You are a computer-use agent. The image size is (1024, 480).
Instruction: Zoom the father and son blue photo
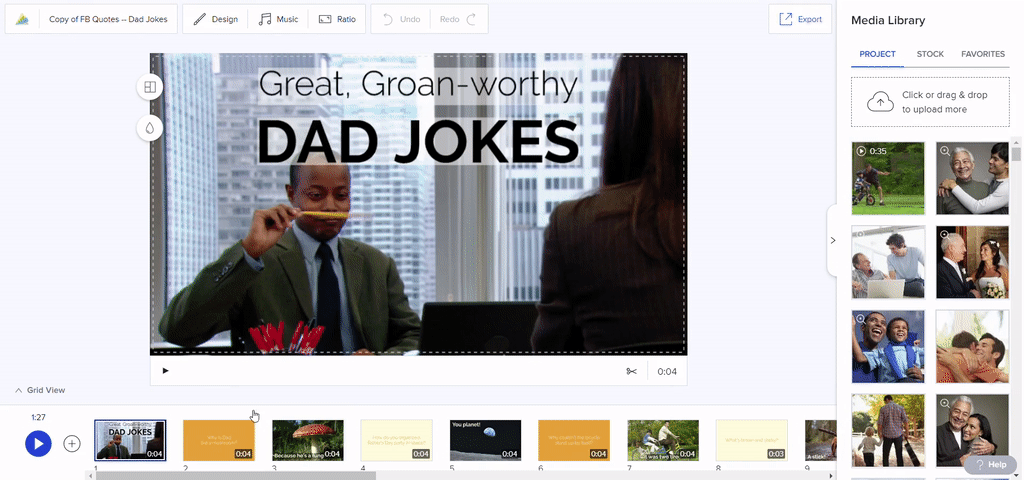(x=861, y=319)
